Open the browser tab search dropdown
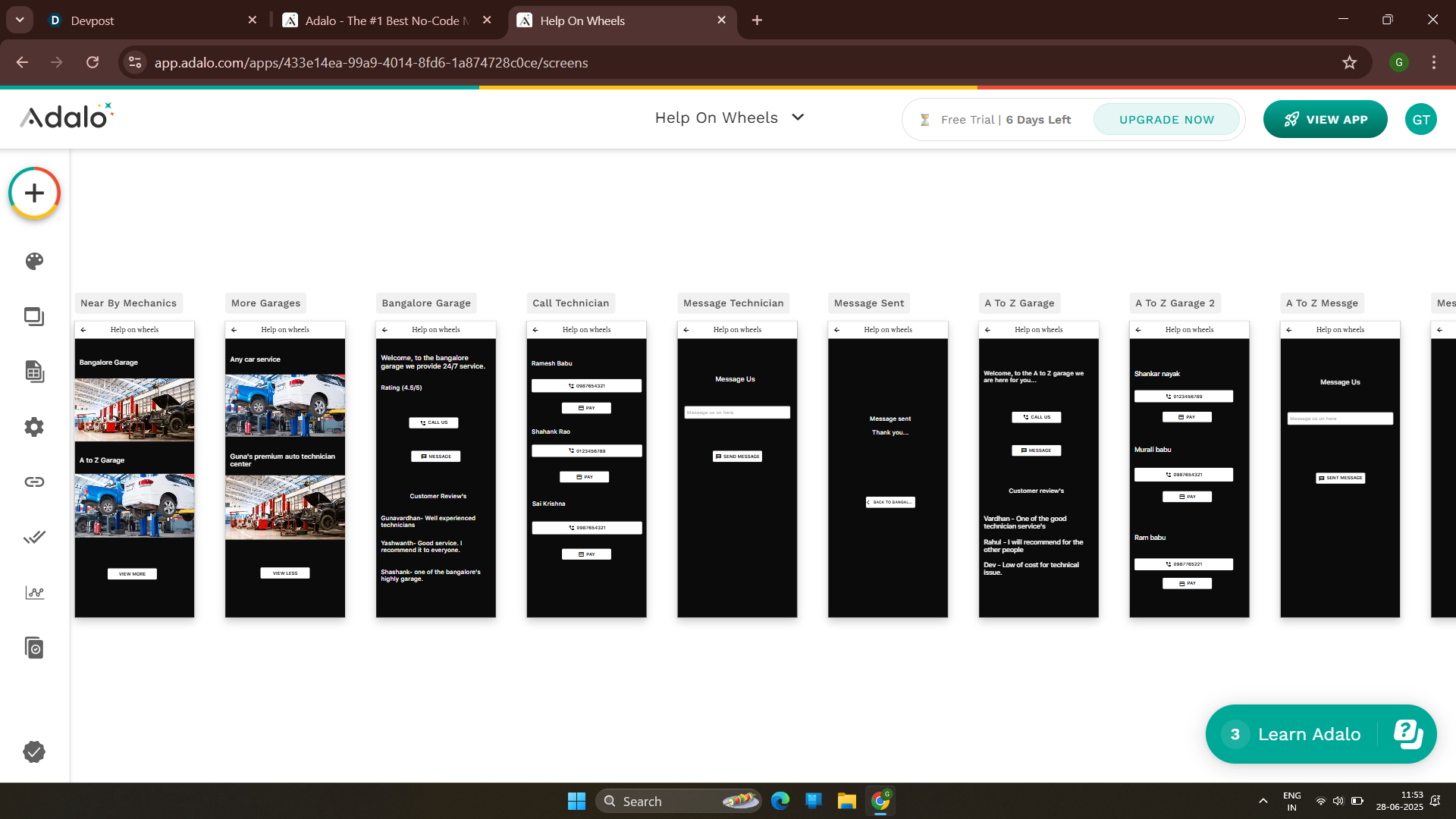The width and height of the screenshot is (1456, 819). [20, 20]
